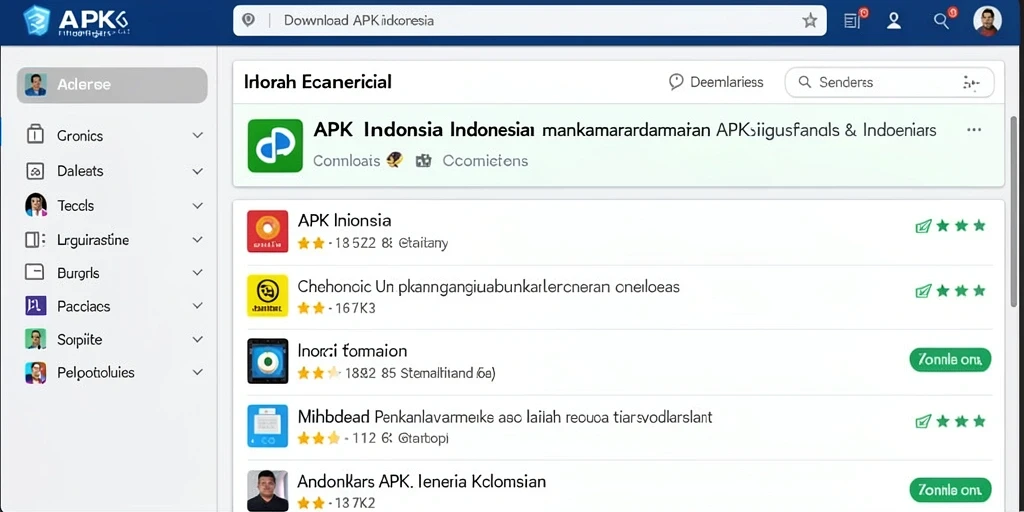Expand the Burgrls chevron
1024x512 pixels.
(x=197, y=273)
